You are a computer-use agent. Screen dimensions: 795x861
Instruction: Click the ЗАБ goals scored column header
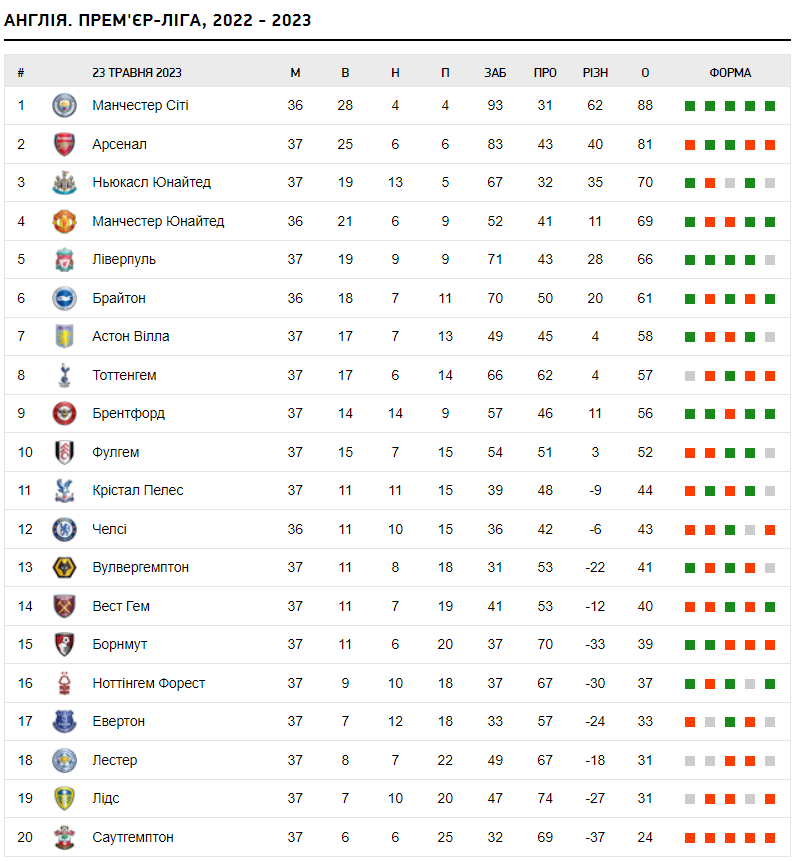click(x=495, y=72)
